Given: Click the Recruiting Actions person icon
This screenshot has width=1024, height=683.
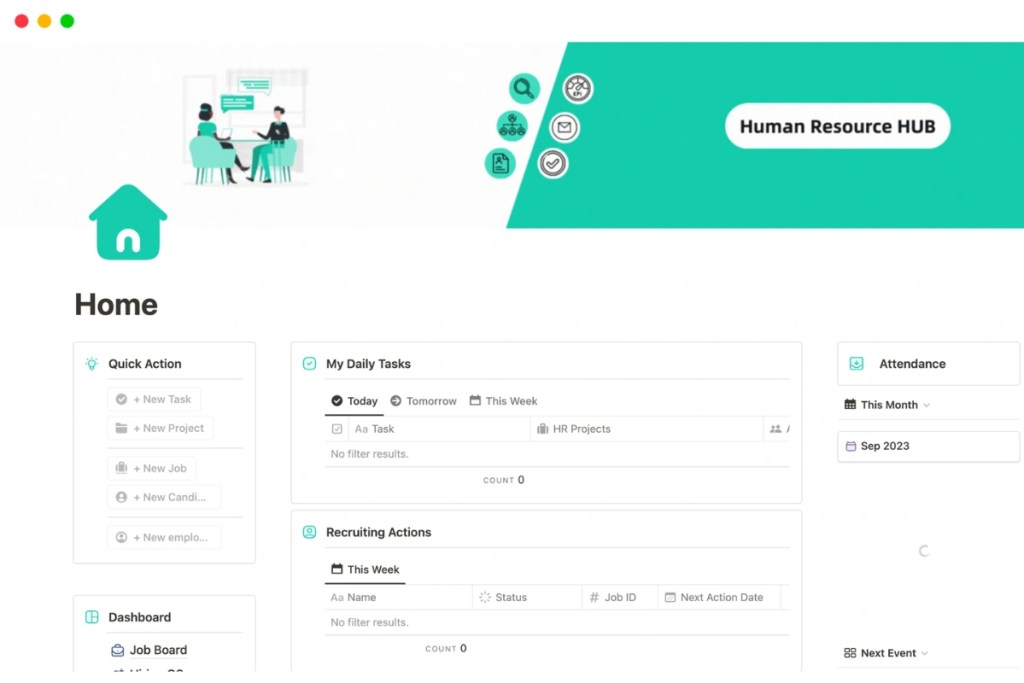Looking at the screenshot, I should (310, 532).
